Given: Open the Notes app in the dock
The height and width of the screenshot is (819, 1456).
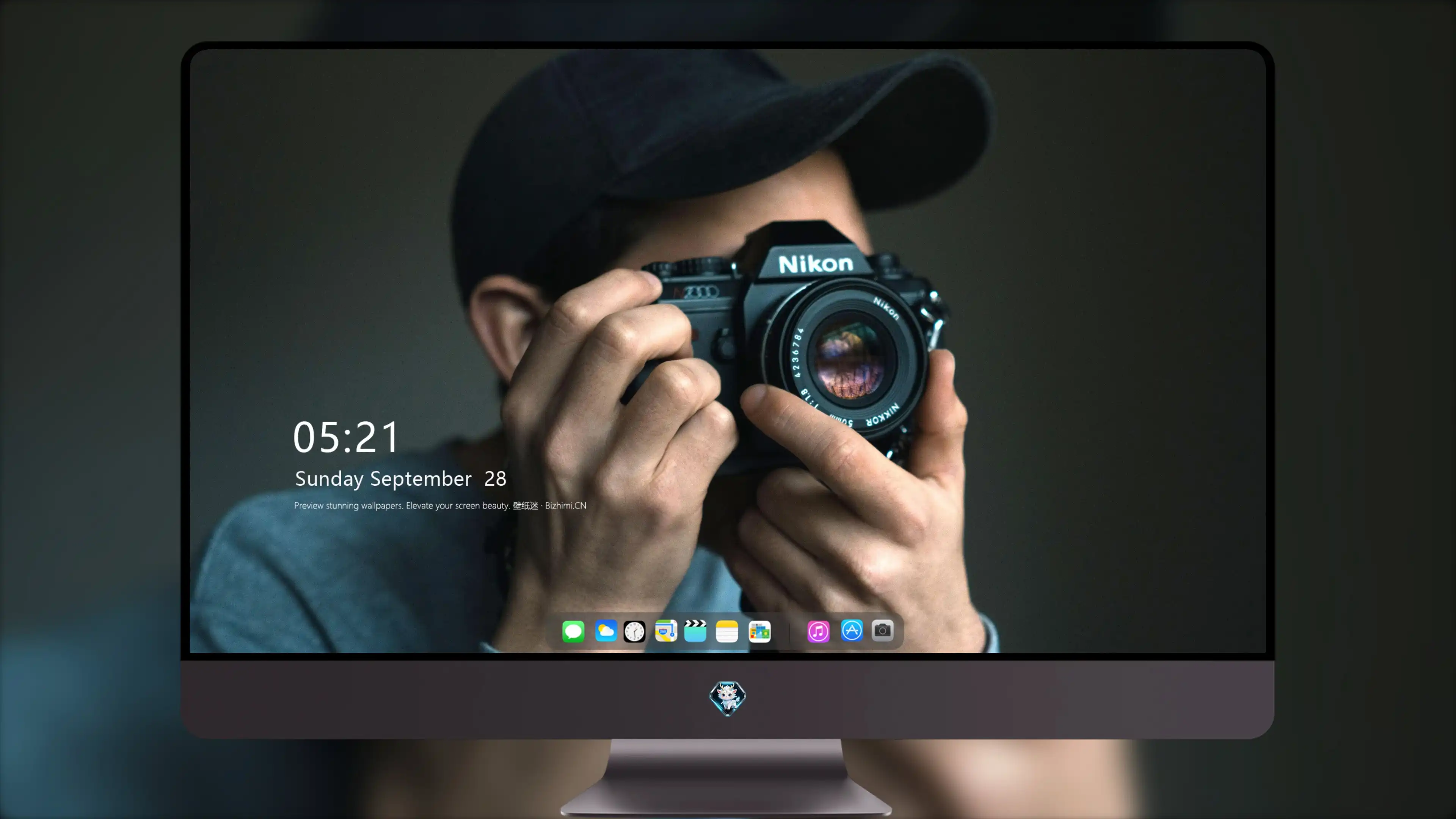Looking at the screenshot, I should [x=727, y=631].
